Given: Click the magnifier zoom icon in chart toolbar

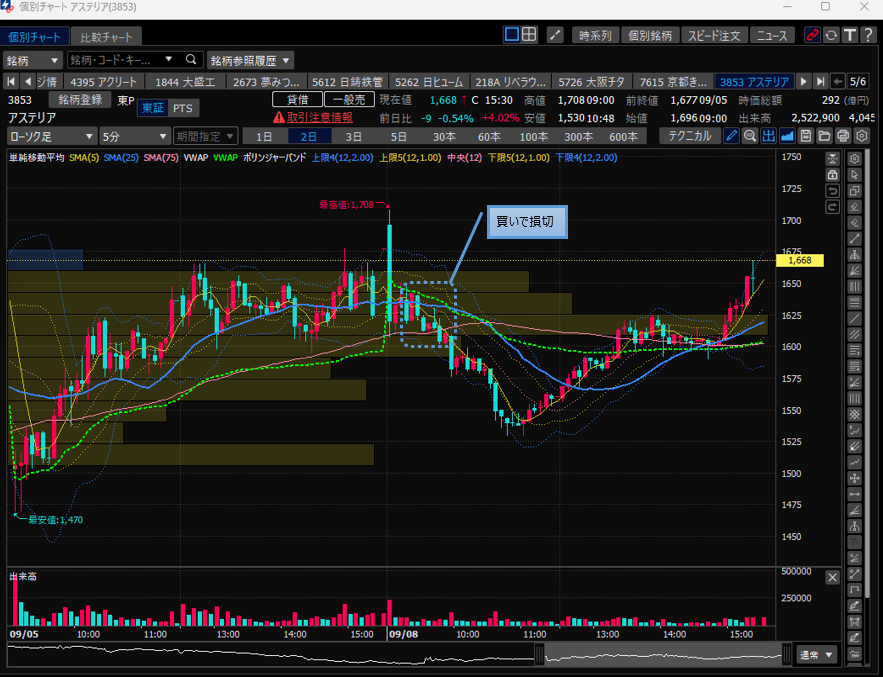Looking at the screenshot, I should [x=750, y=136].
